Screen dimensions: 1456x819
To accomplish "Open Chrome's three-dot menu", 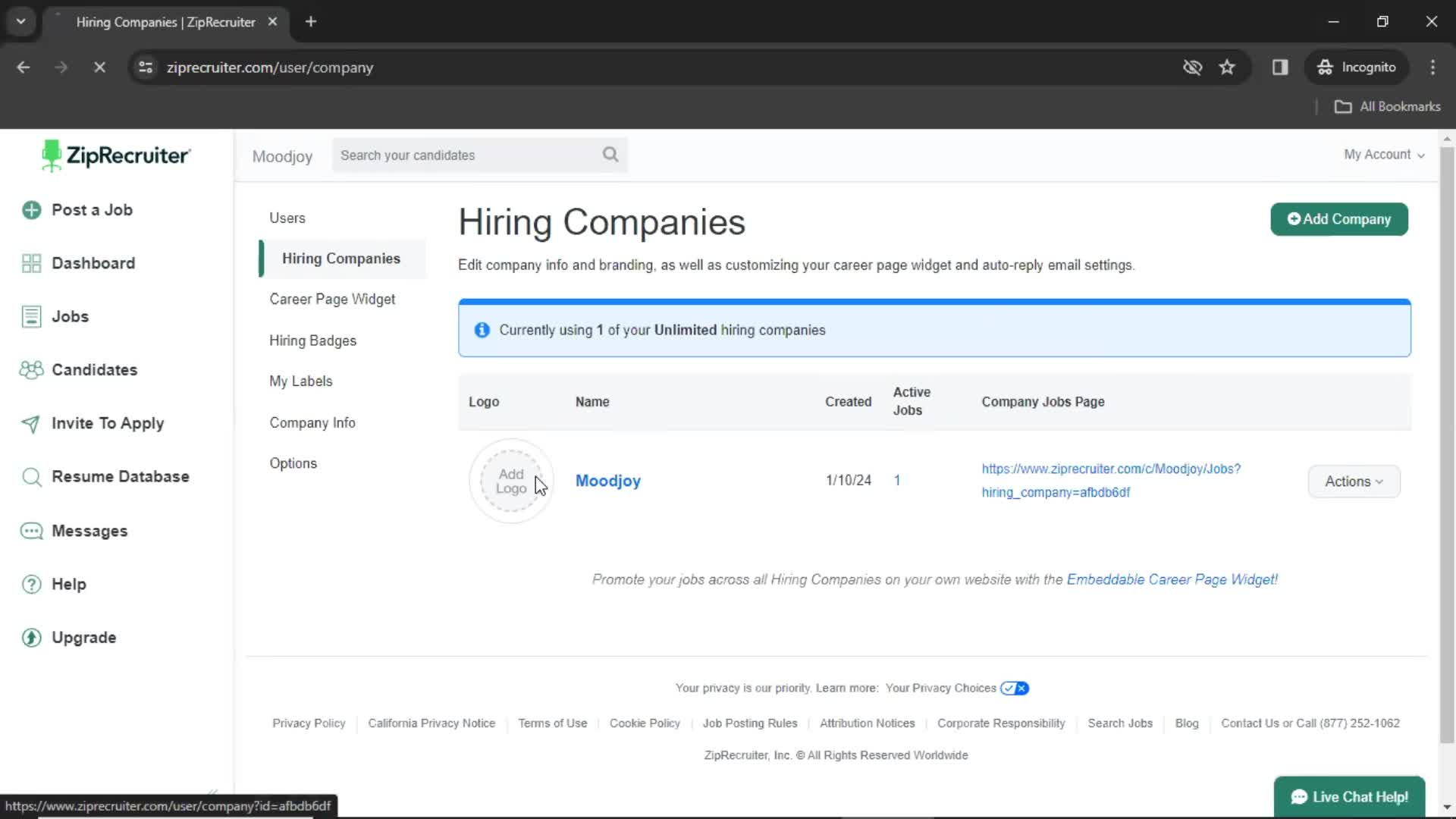I will 1432,67.
